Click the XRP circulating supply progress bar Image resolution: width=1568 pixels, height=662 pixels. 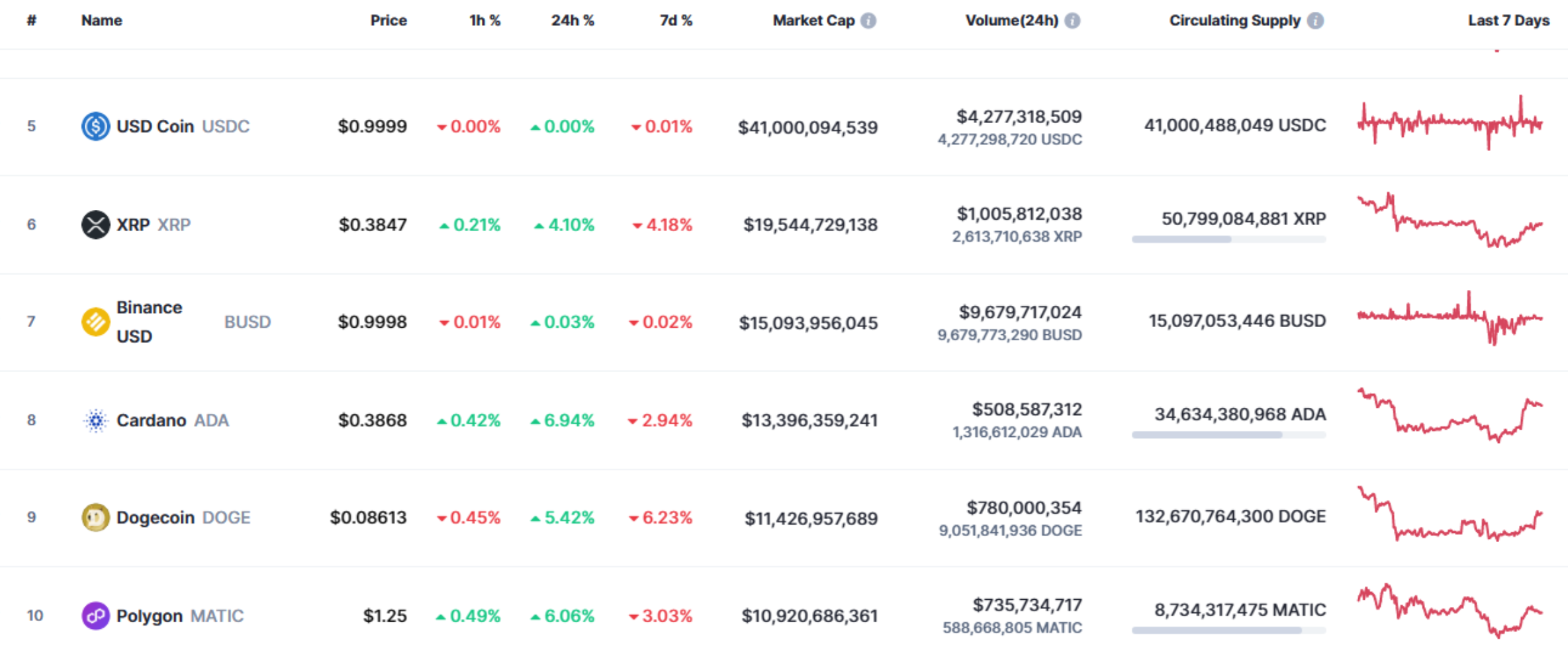(1228, 239)
